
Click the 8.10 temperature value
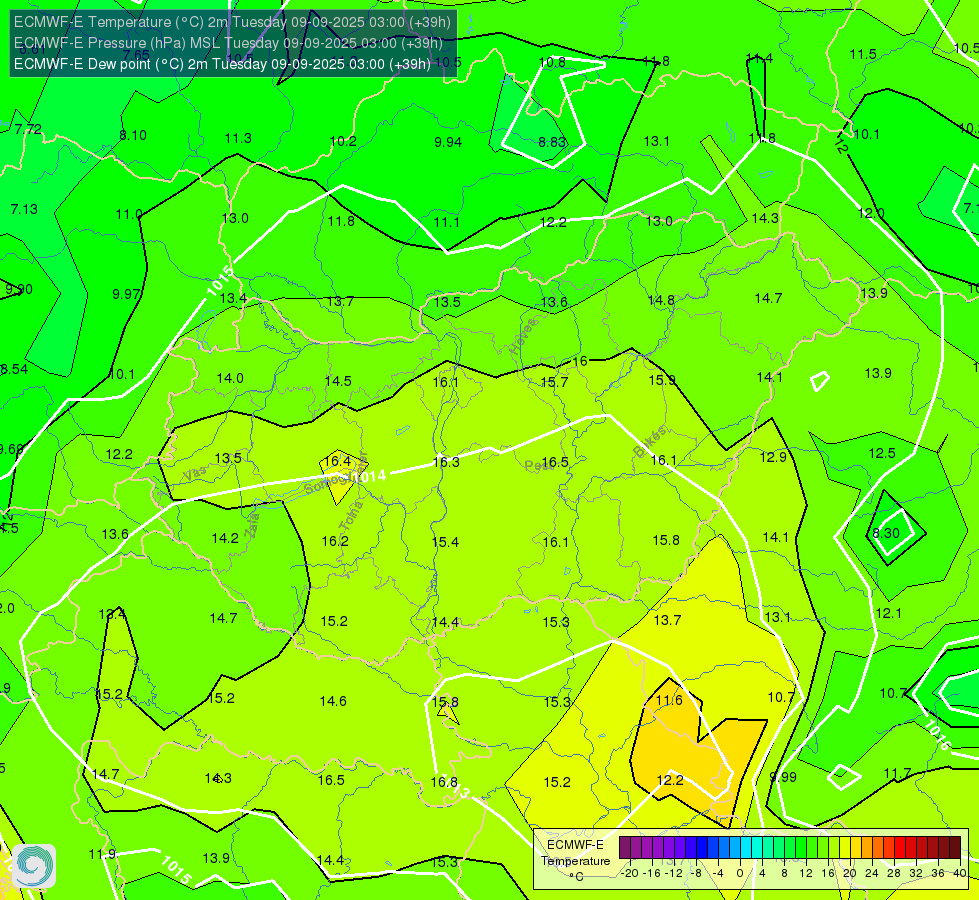pos(132,136)
